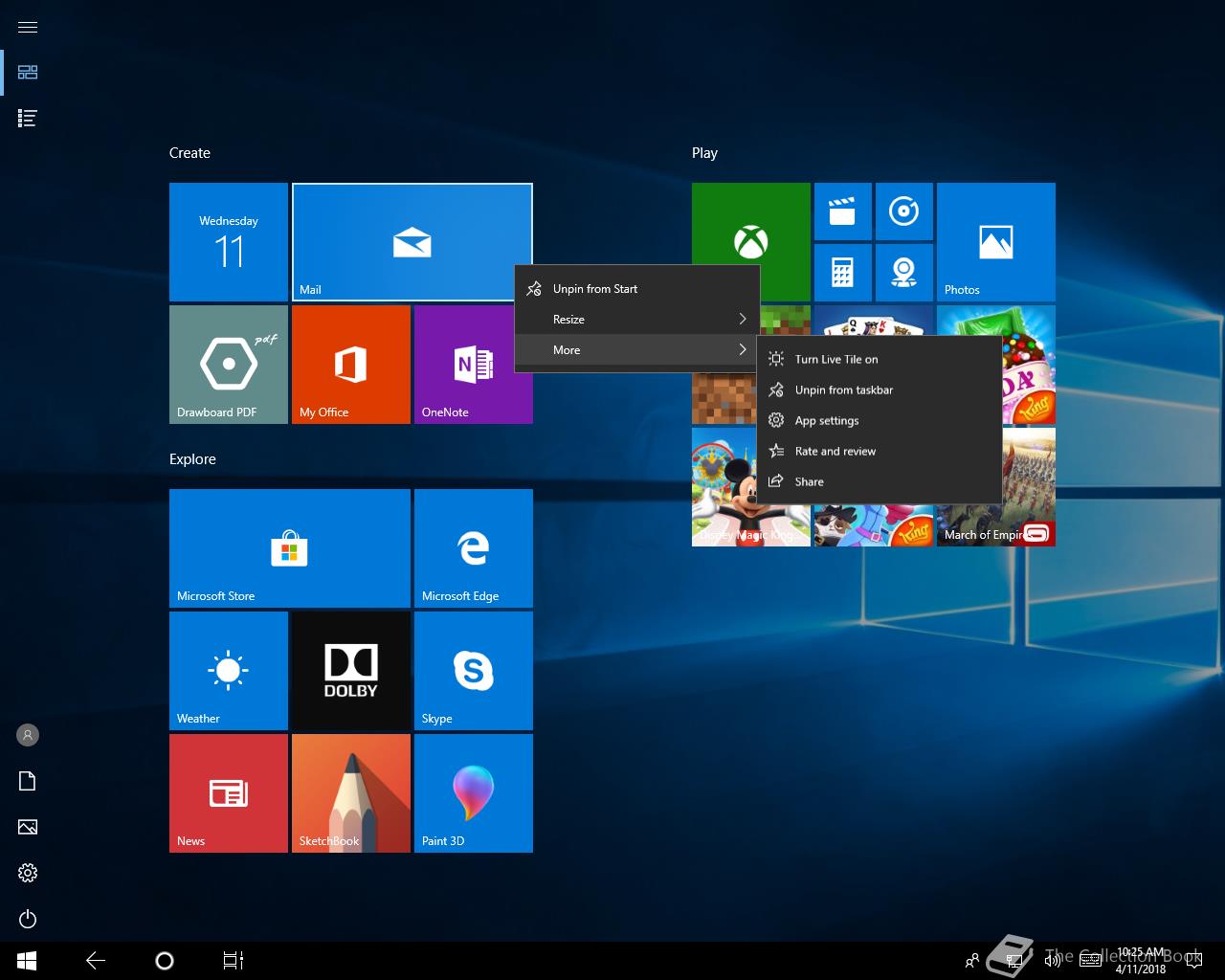Open Documents from the sidebar

28,781
